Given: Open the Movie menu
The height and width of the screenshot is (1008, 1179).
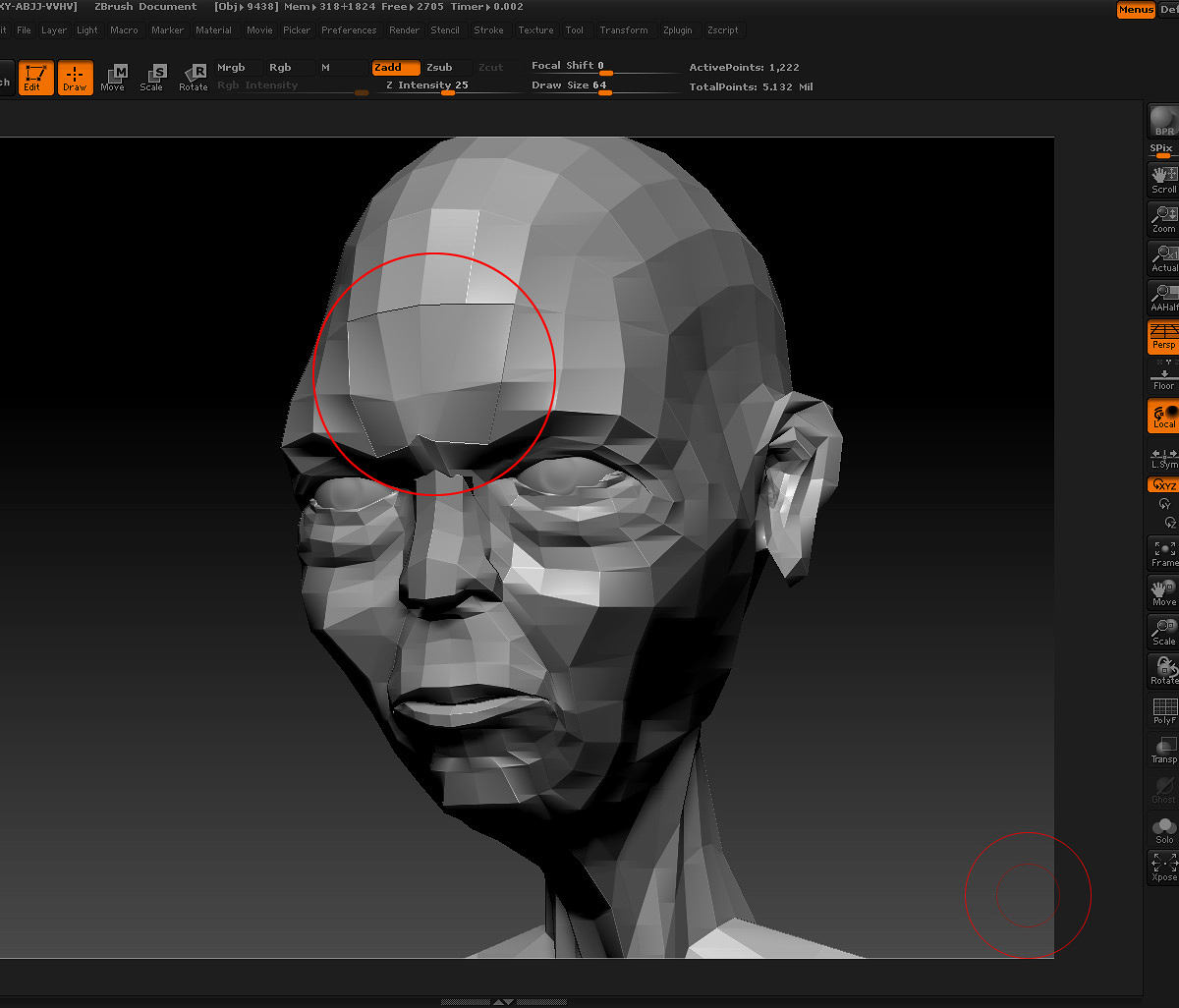Looking at the screenshot, I should point(259,30).
